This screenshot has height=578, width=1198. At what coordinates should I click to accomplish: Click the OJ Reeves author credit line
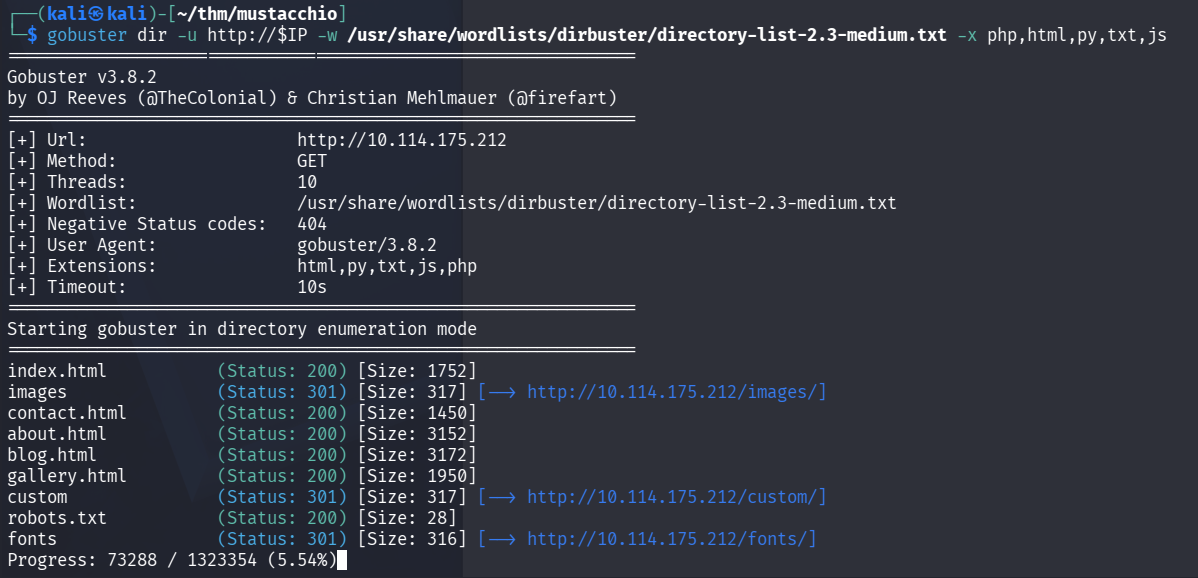[312, 98]
